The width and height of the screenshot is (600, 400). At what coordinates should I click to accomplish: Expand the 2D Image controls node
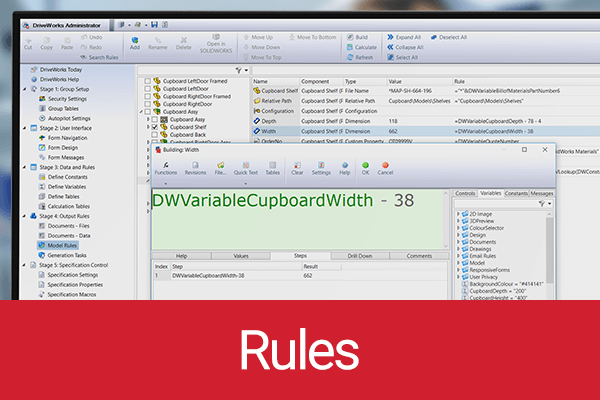click(458, 214)
